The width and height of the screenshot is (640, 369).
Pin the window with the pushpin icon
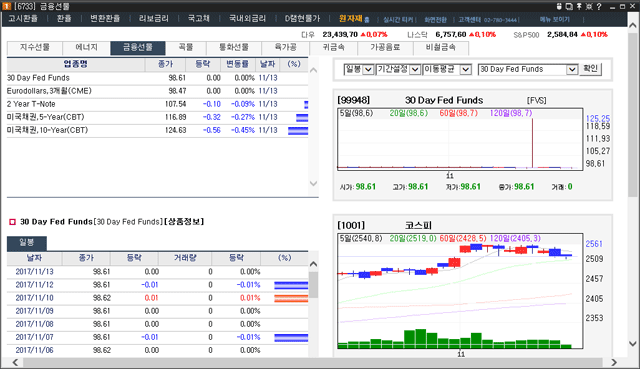click(x=579, y=7)
